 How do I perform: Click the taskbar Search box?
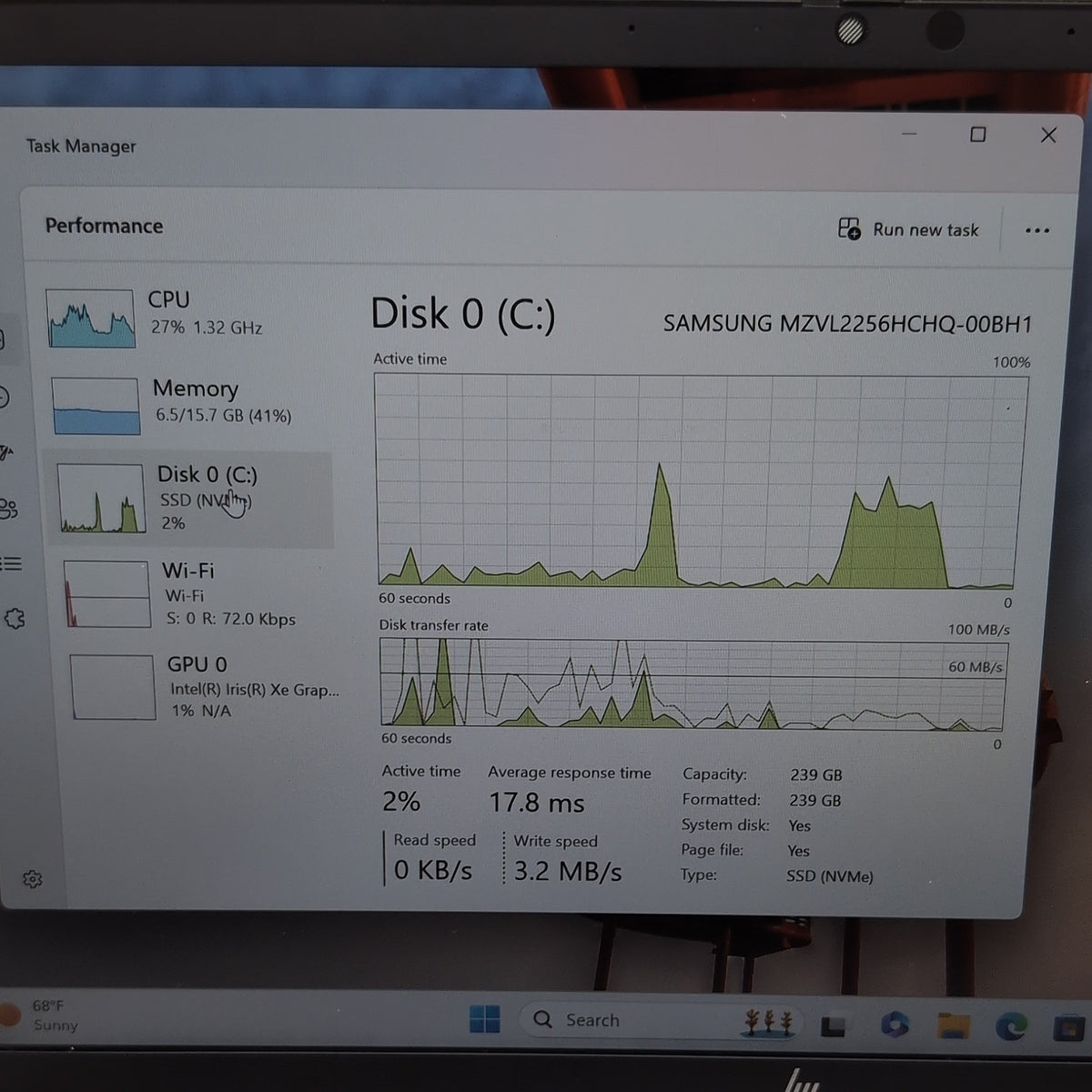(660, 1020)
